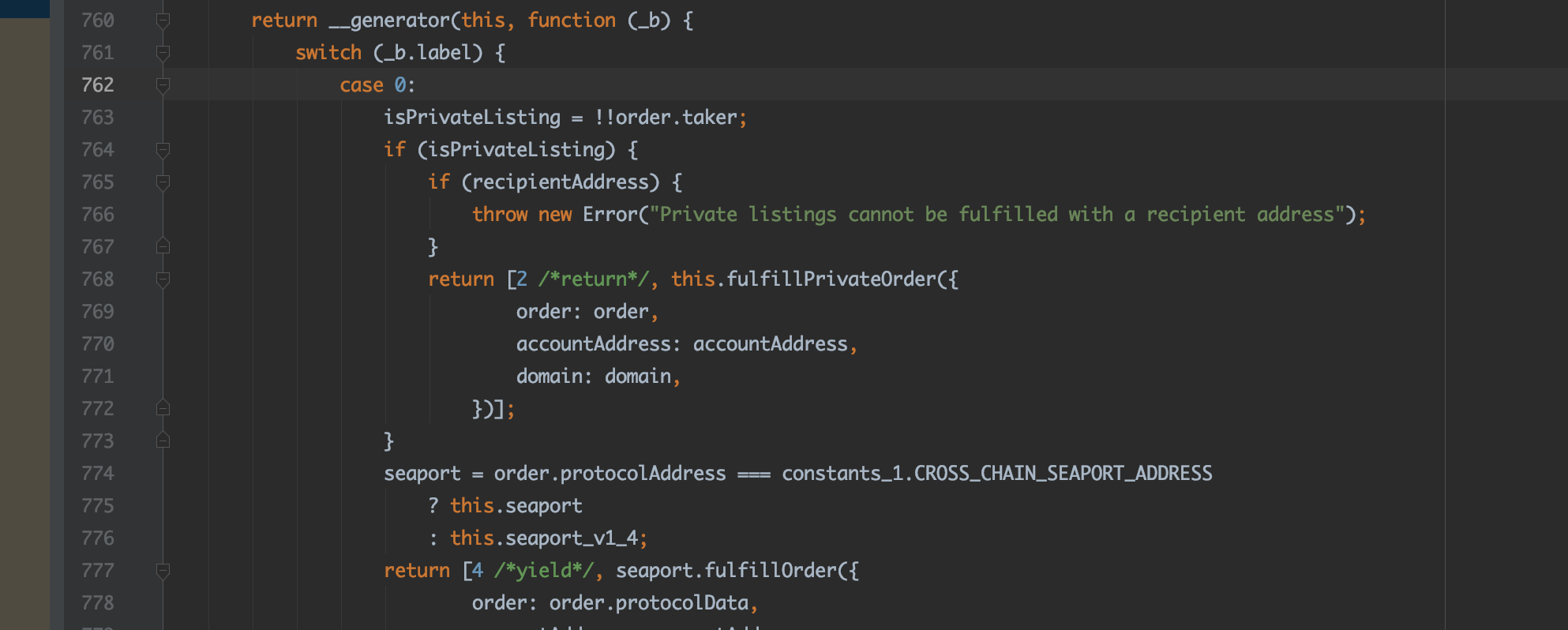Click the "Private listings cannot be fulfilled" string
Viewport: 1568px width, 630px height.
(996, 215)
